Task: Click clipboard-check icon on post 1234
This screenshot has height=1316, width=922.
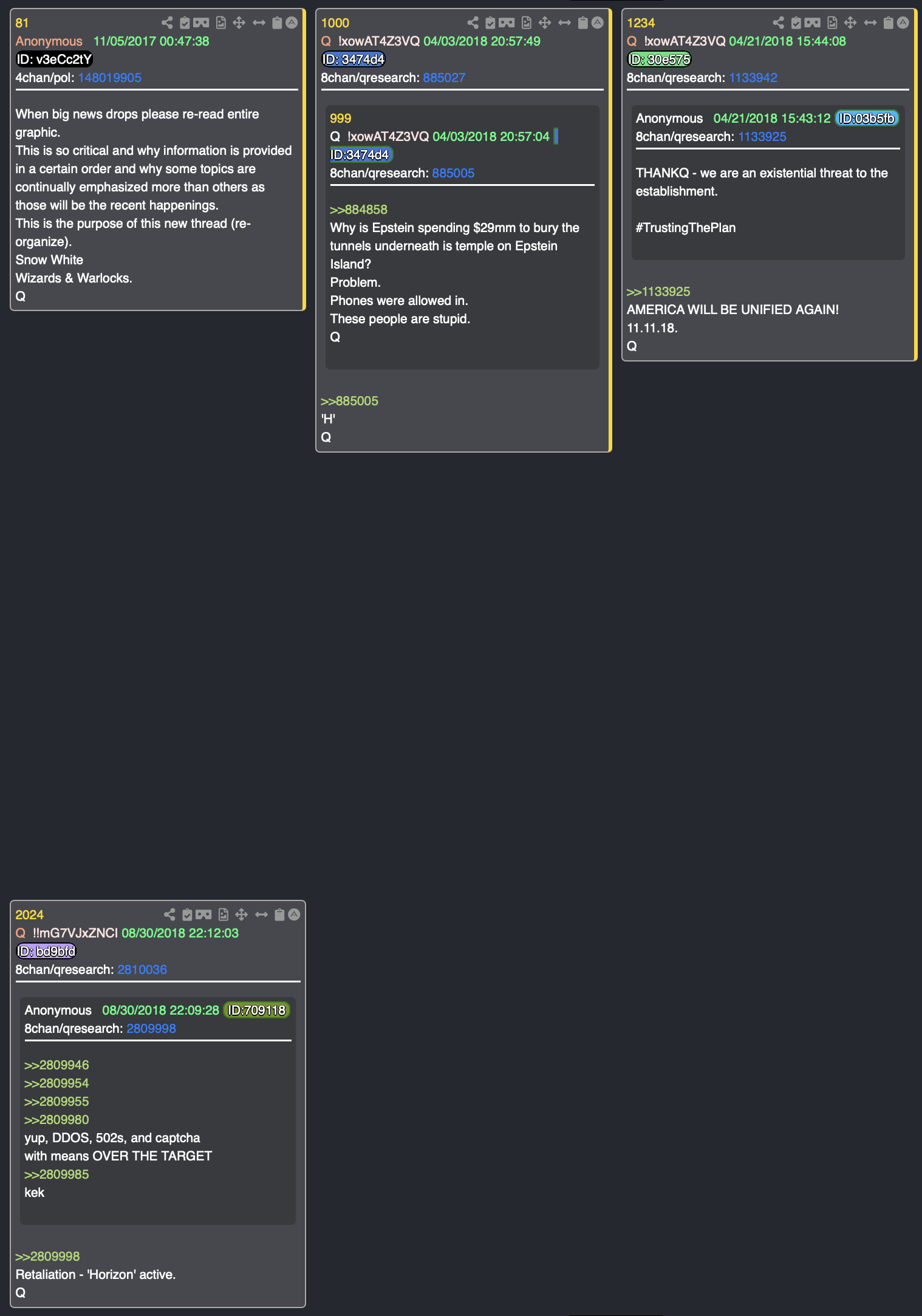Action: (796, 23)
